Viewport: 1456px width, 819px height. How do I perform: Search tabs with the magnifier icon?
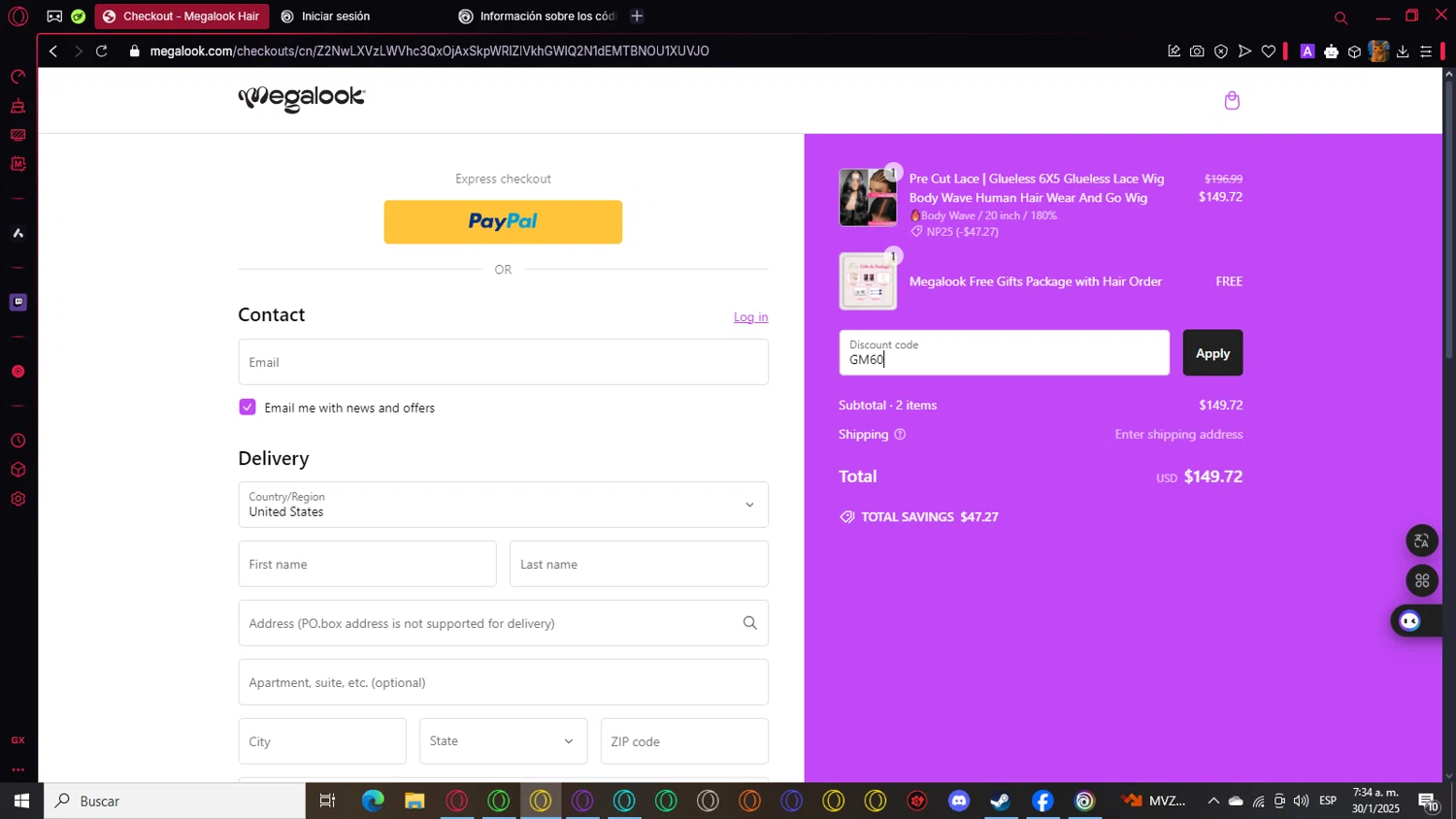click(x=1340, y=17)
